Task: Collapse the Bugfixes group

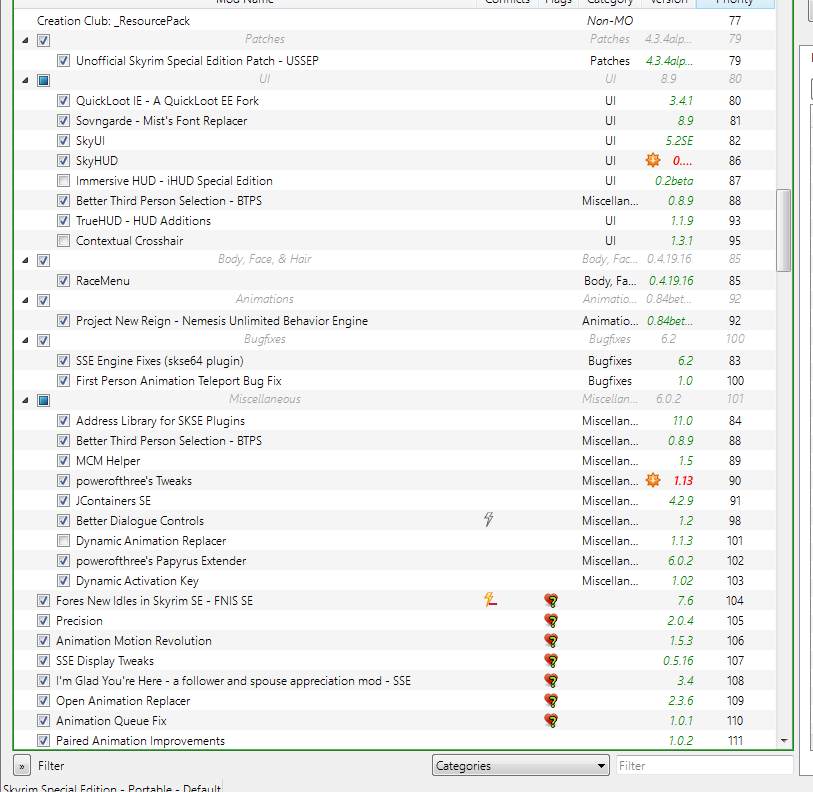Action: point(25,340)
